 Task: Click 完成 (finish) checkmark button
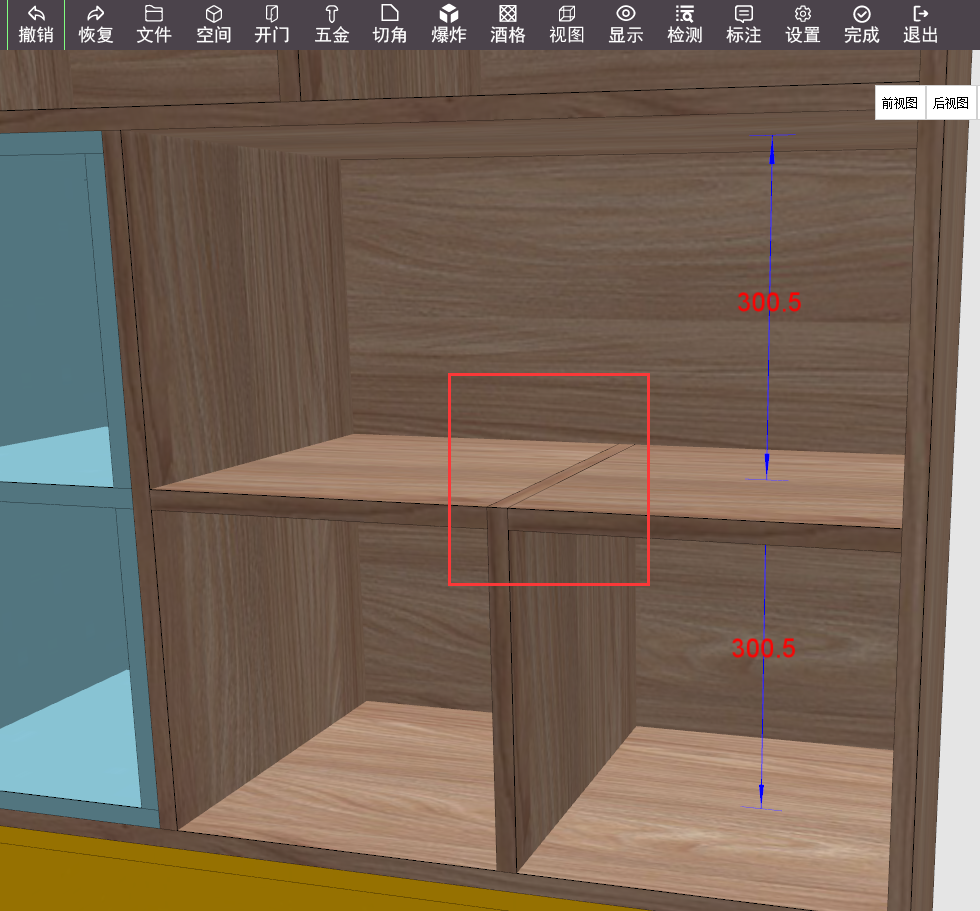tap(862, 24)
